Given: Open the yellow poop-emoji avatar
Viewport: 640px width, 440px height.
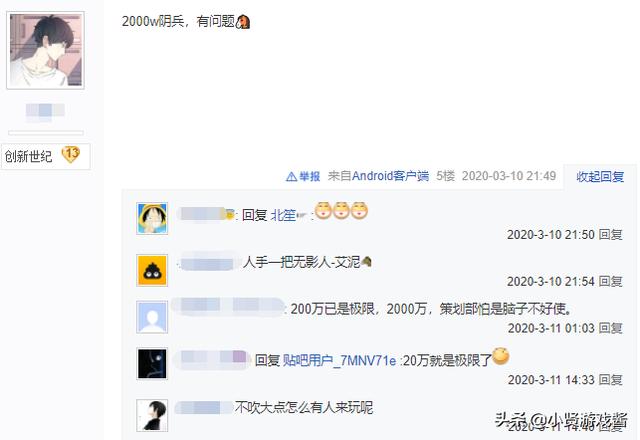Looking at the screenshot, I should tap(152, 270).
